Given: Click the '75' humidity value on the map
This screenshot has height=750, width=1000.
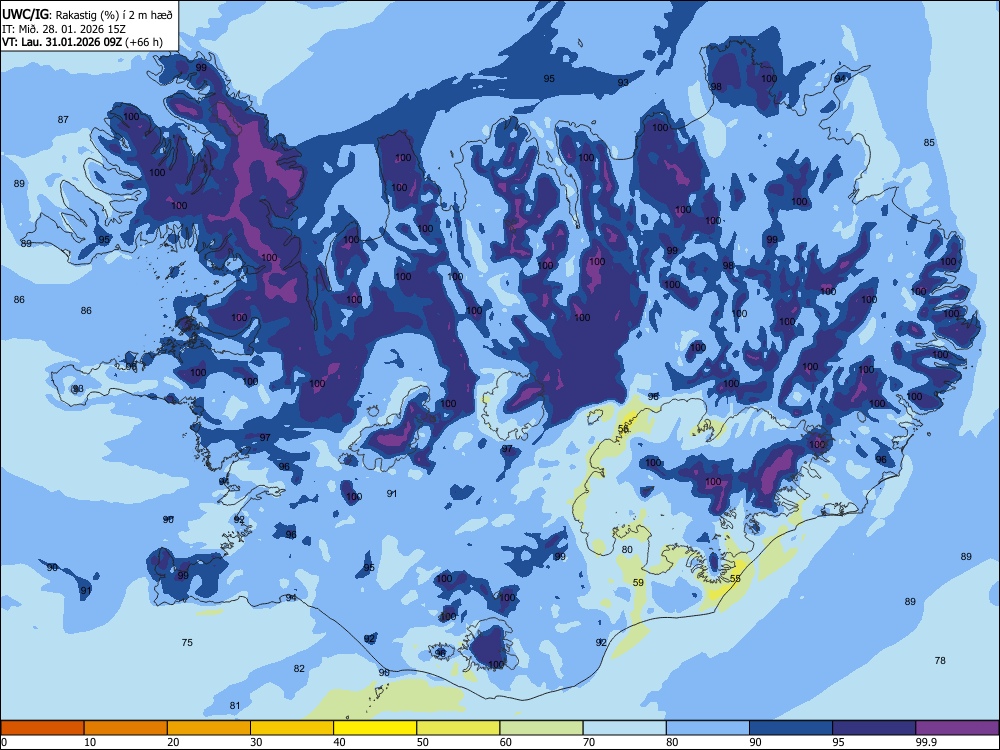Looking at the screenshot, I should tap(187, 643).
